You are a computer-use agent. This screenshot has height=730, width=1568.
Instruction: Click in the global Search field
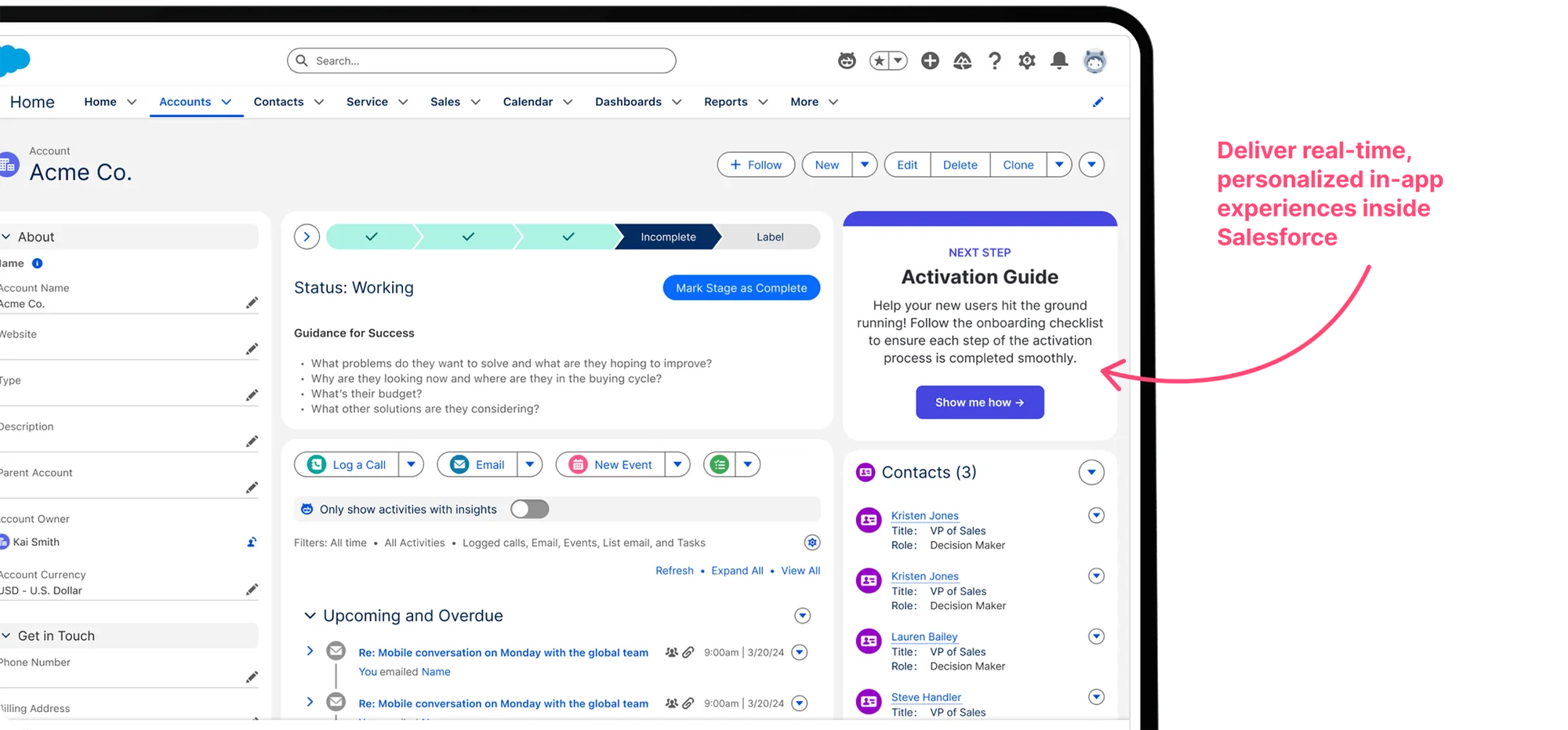[481, 60]
